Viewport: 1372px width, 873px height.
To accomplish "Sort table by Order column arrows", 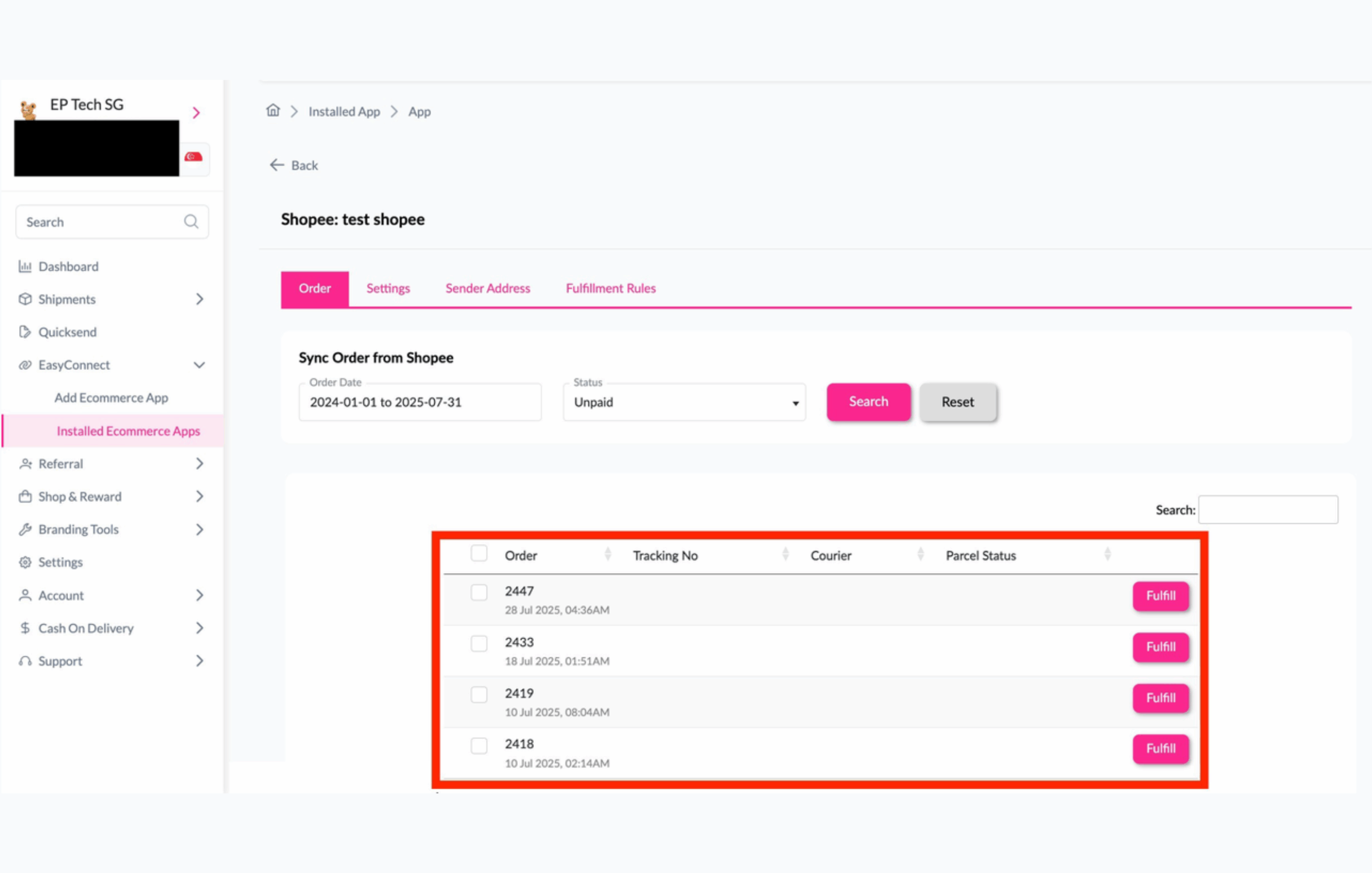I will (x=607, y=554).
